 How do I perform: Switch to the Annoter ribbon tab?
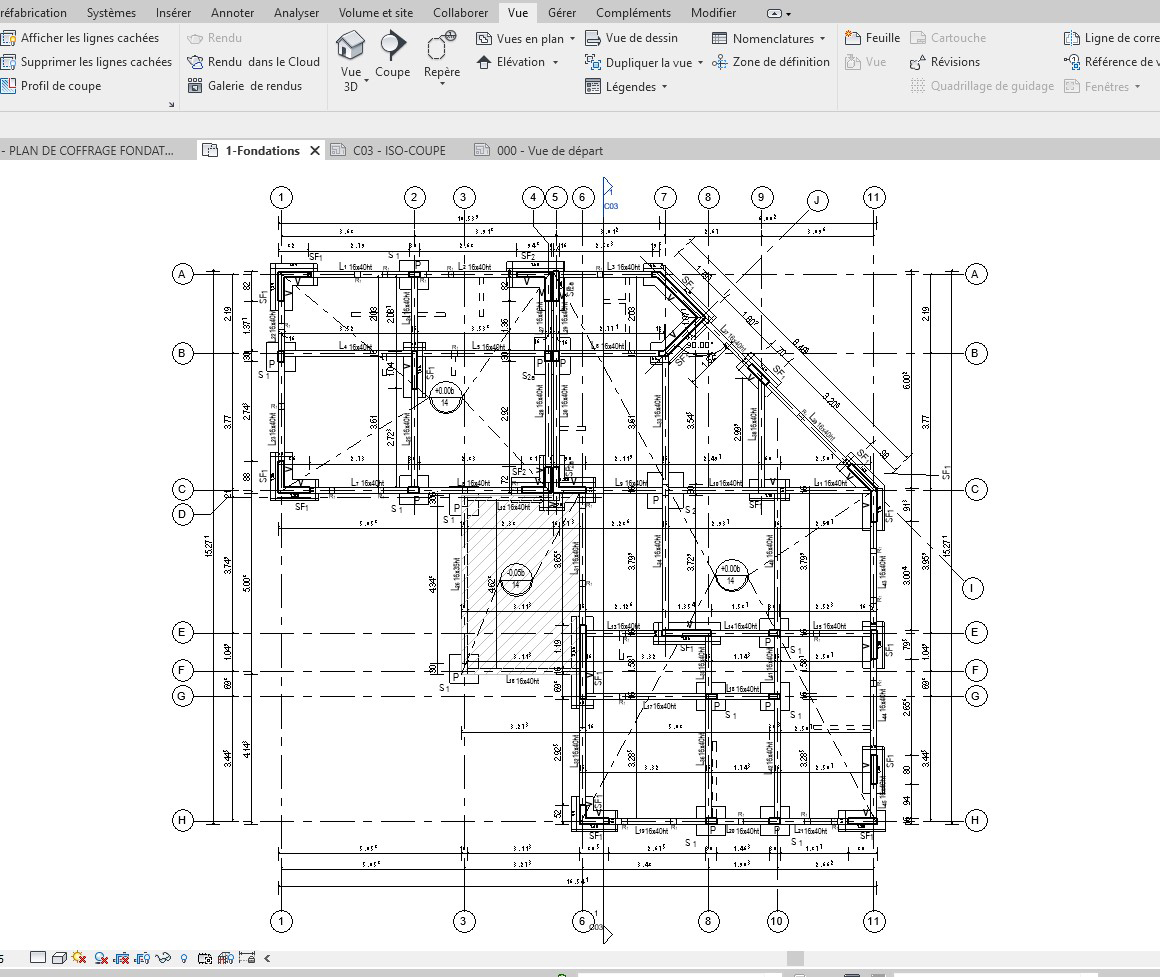coord(232,13)
